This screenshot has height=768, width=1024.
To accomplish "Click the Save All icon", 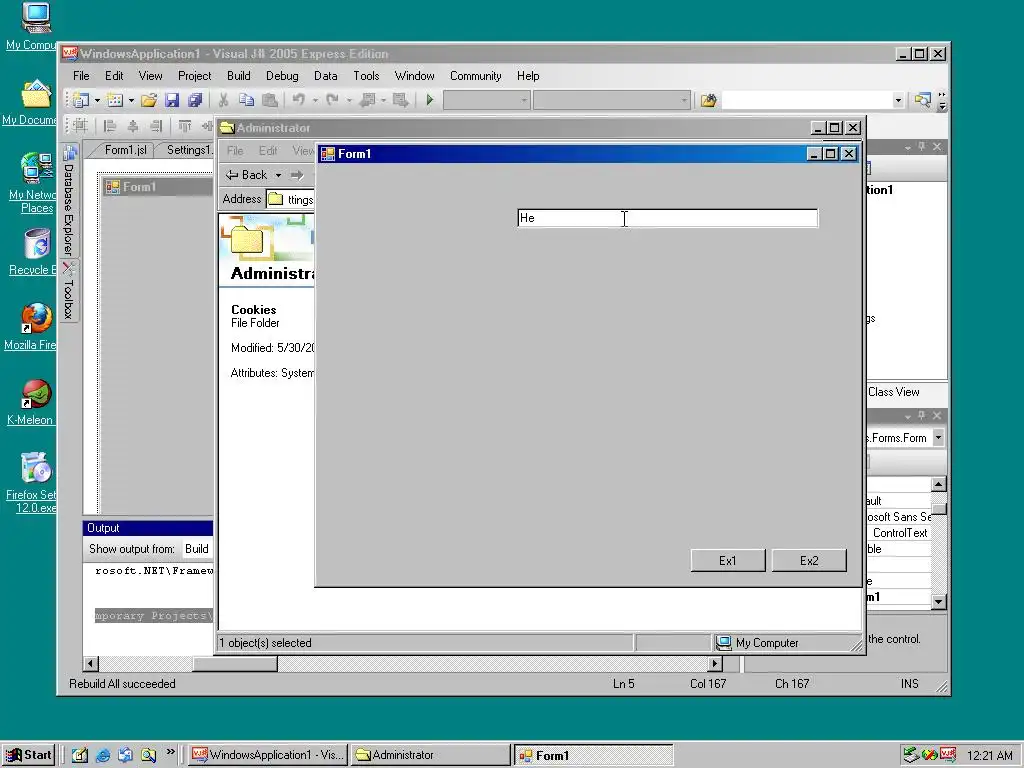I will click(x=195, y=100).
